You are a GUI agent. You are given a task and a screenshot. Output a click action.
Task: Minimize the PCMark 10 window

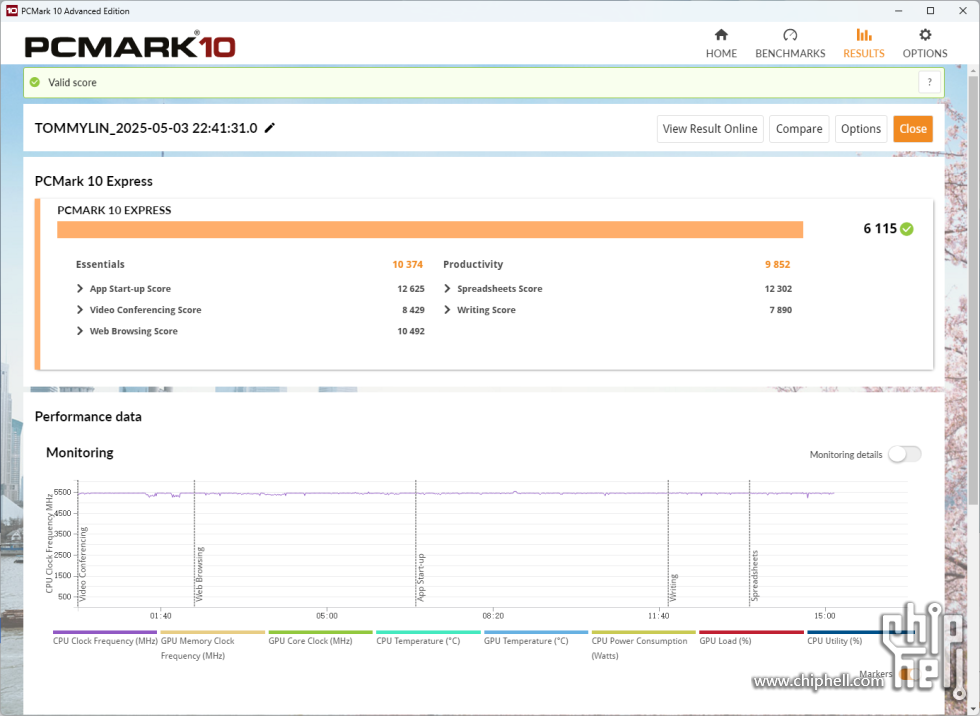(x=899, y=11)
